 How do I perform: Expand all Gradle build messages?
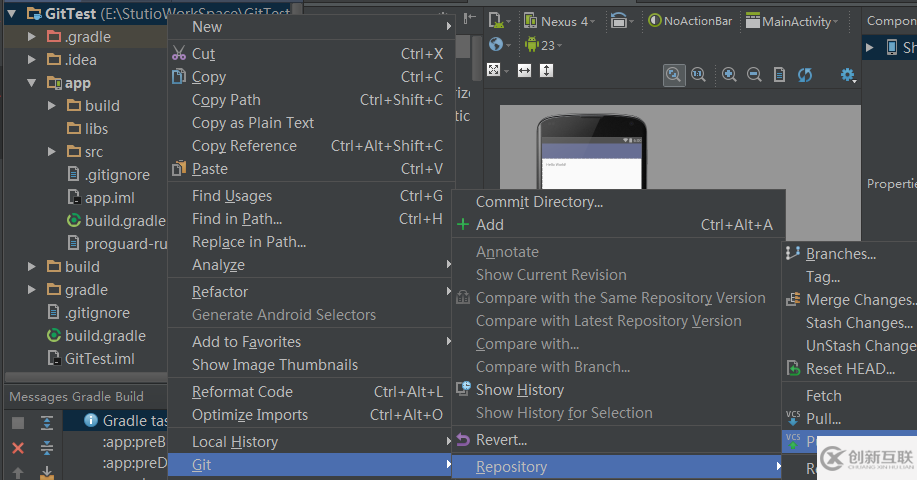(x=47, y=423)
